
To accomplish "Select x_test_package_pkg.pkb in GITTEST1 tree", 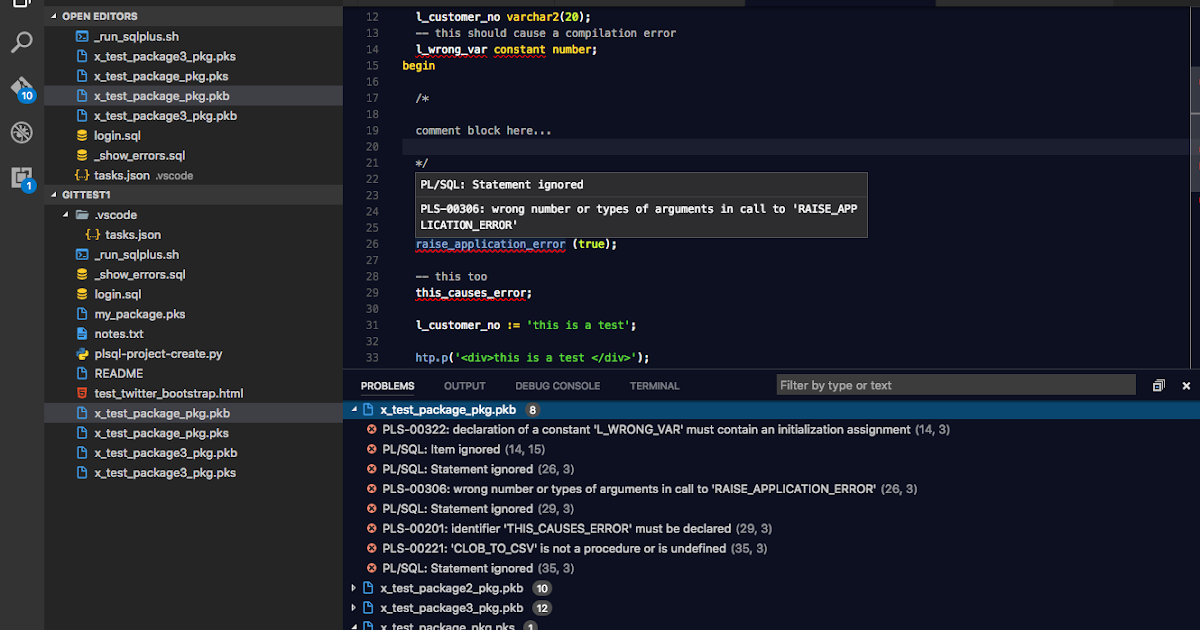I will pyautogui.click(x=193, y=413).
